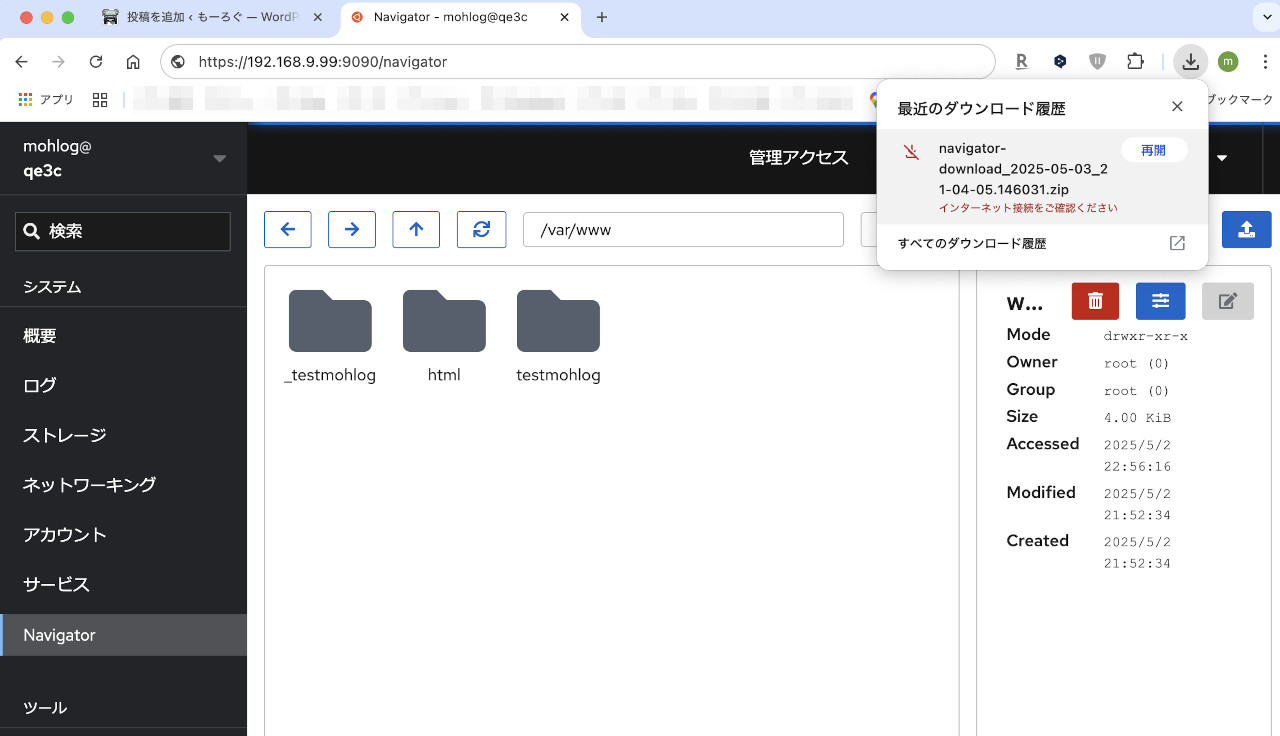This screenshot has height=736, width=1280.
Task: Open Chrome tab search dropdown arrow
Action: [1263, 17]
